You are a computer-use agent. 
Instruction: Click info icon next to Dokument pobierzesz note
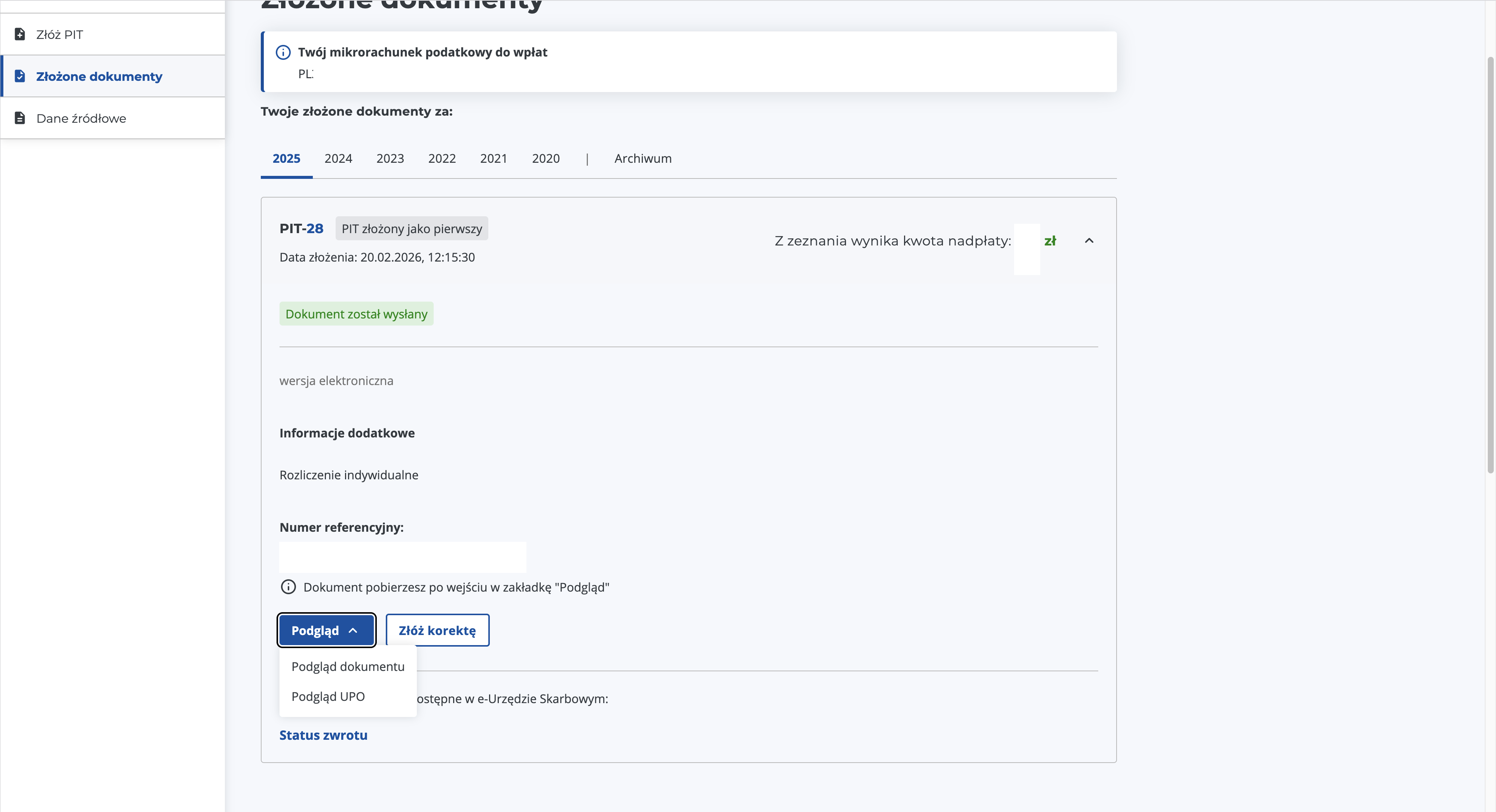288,587
